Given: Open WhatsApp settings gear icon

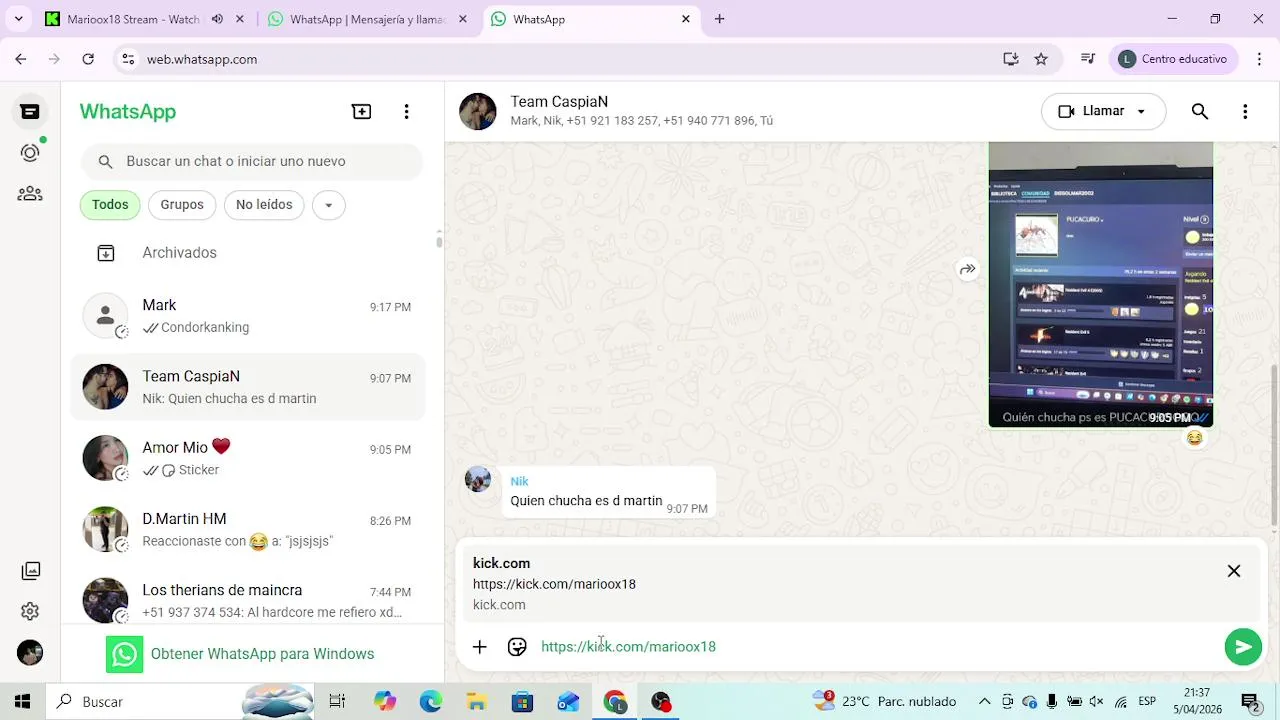Looking at the screenshot, I should pyautogui.click(x=30, y=611).
